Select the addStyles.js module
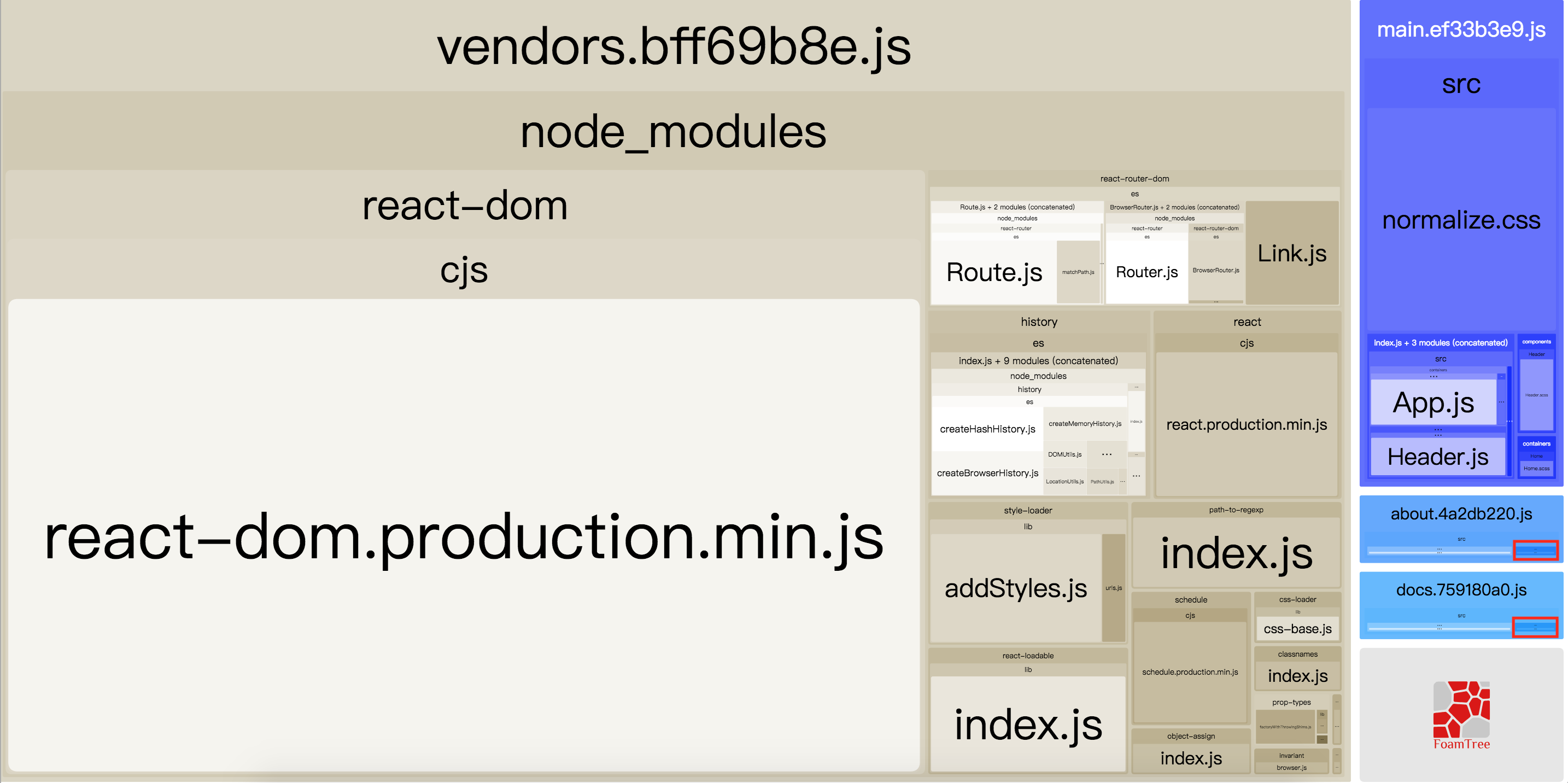The image size is (1568, 783). [1016, 588]
